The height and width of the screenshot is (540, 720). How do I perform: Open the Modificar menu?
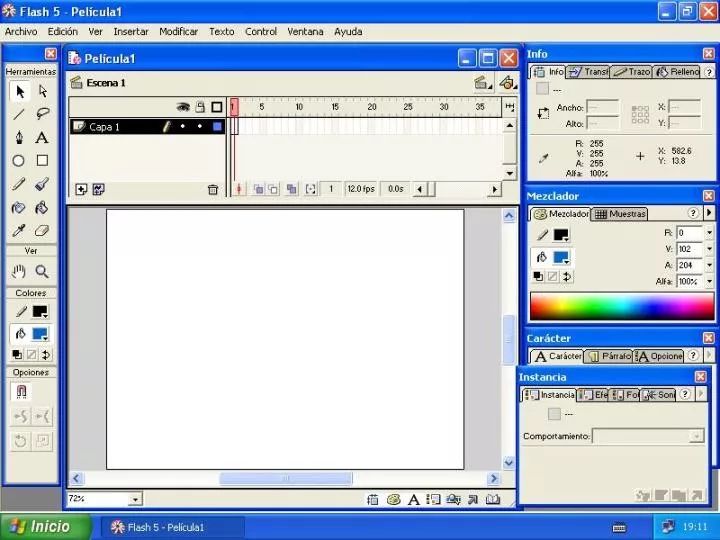point(179,32)
